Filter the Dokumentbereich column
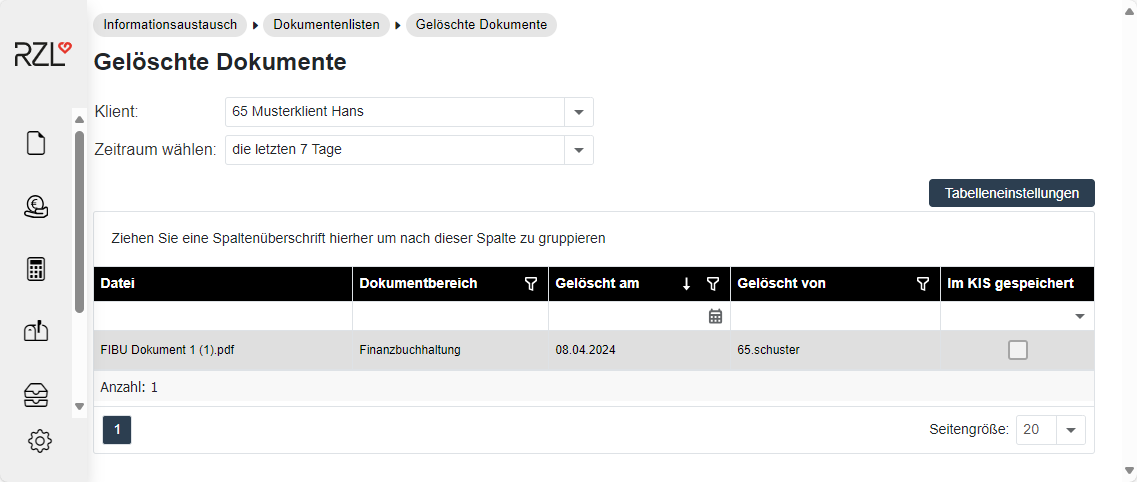Image resolution: width=1137 pixels, height=482 pixels. point(531,284)
